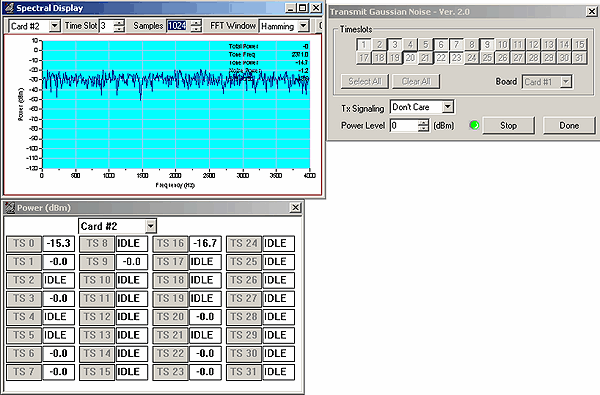Open the Card #2 dropdown in Spectral Display
Screen dimensions: 600x395
click(x=55, y=26)
